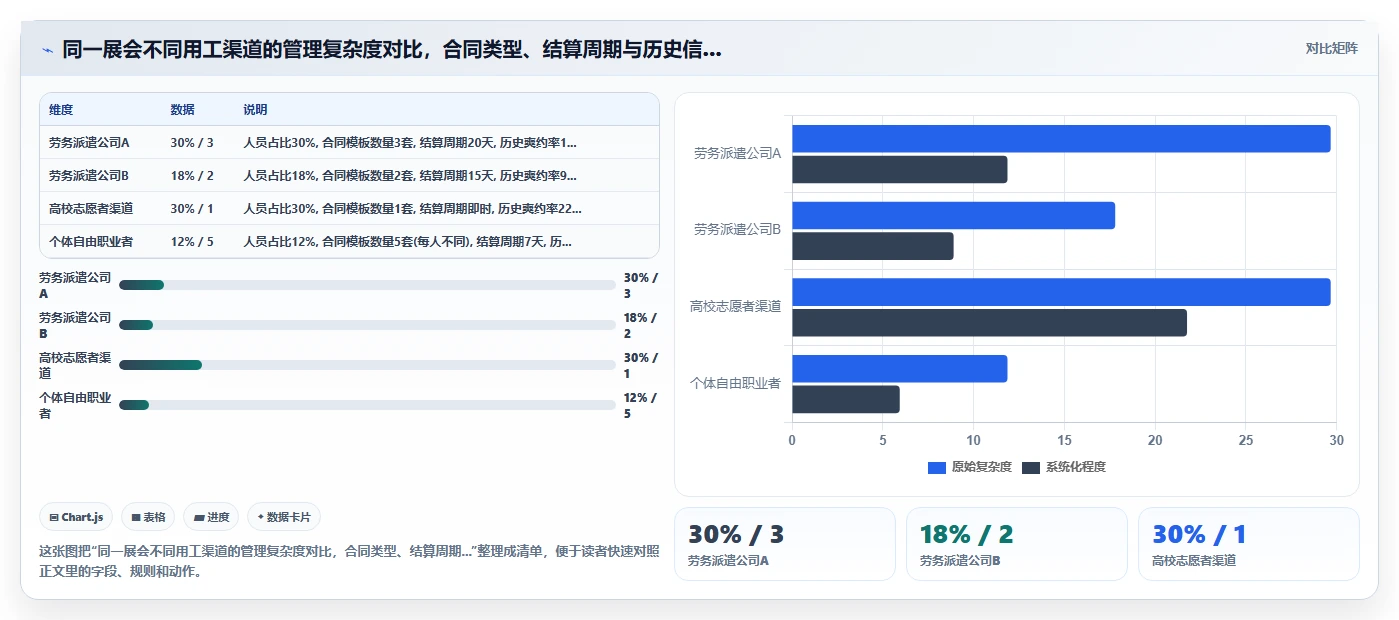The height and width of the screenshot is (620, 1399).
Task: Select the Chart.js tag chip
Action: (x=77, y=517)
